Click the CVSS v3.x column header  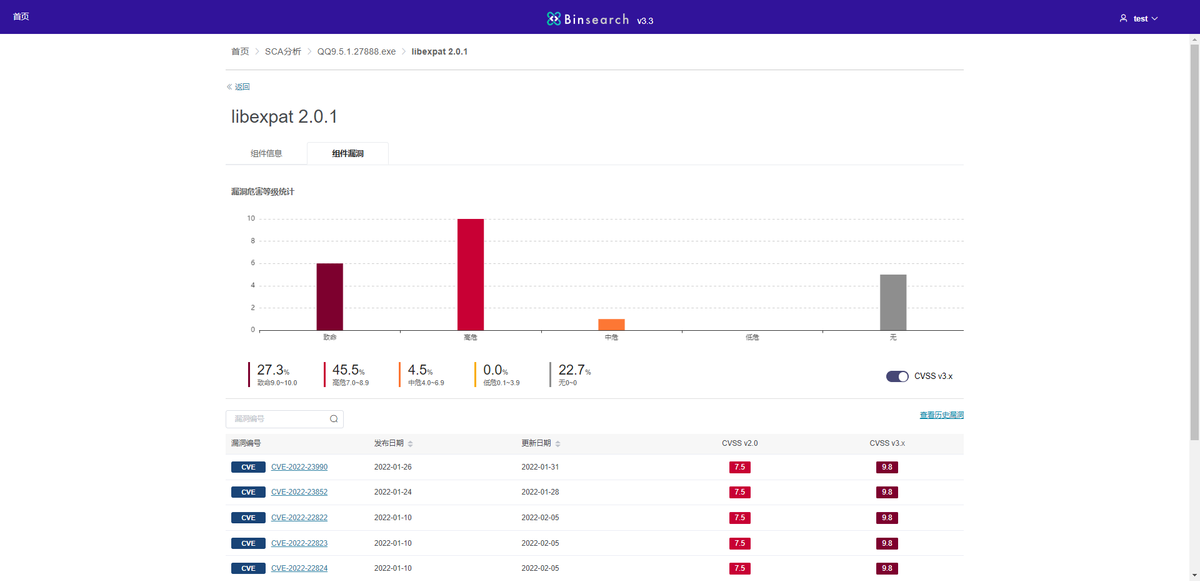(x=887, y=443)
